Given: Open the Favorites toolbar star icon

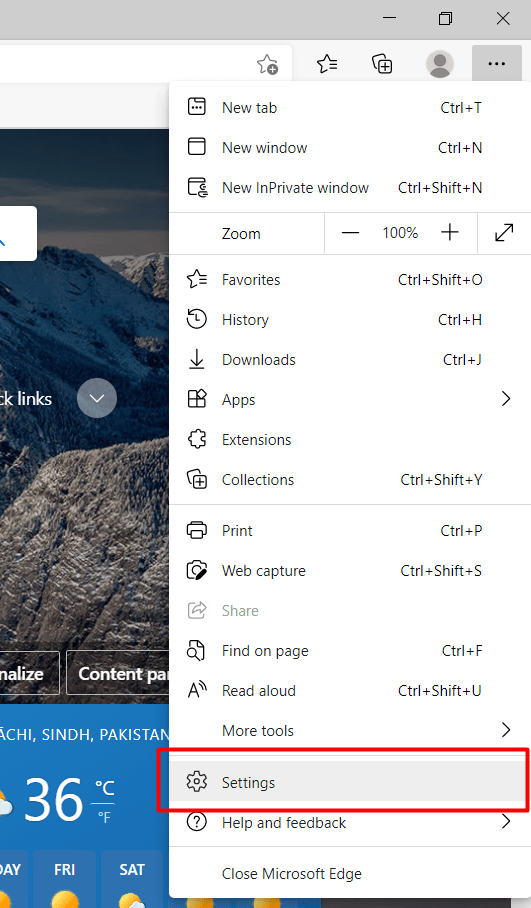Looking at the screenshot, I should tap(327, 64).
